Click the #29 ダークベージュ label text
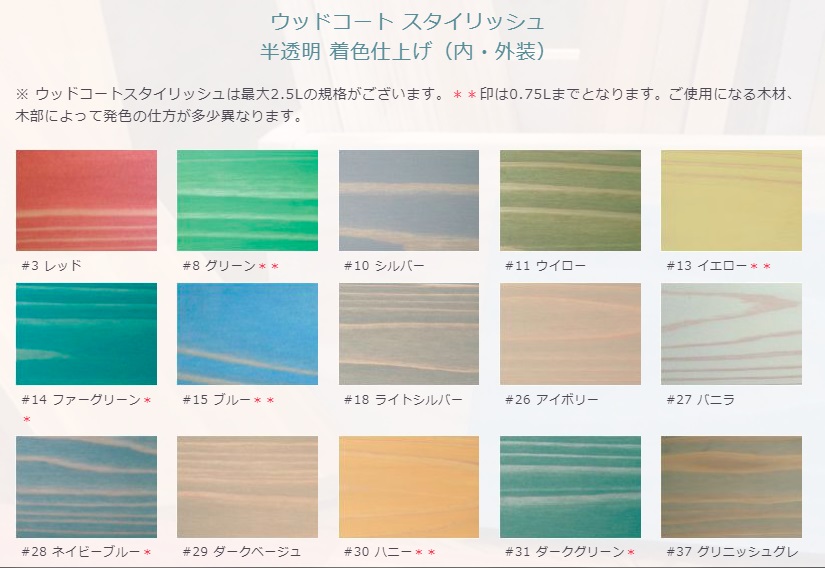 (x=242, y=552)
